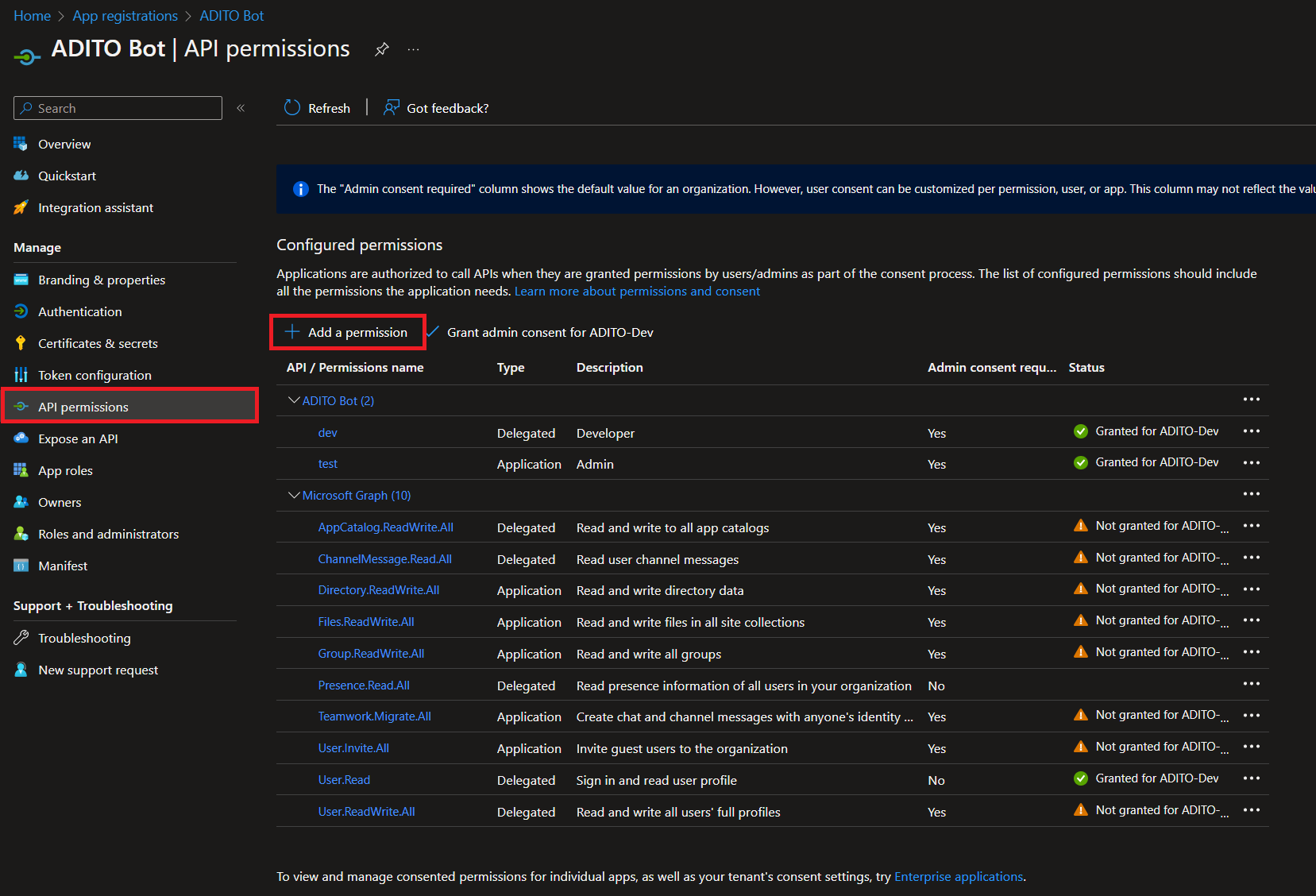Open API permissions in sidebar
Screen dimensions: 1316x896
coord(129,406)
